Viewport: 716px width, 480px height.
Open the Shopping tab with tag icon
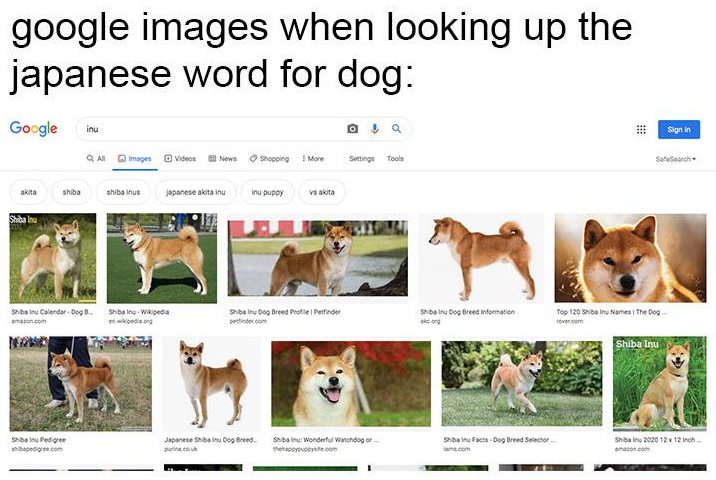click(269, 158)
